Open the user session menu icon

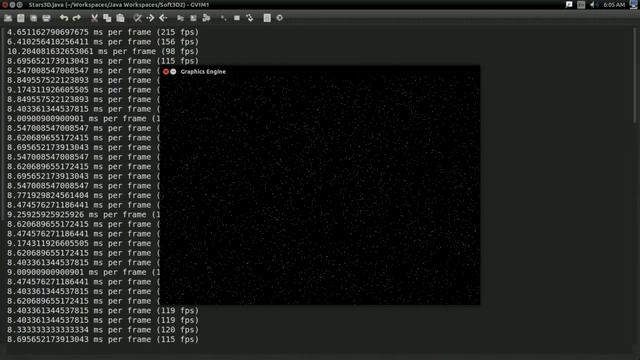pos(634,4)
